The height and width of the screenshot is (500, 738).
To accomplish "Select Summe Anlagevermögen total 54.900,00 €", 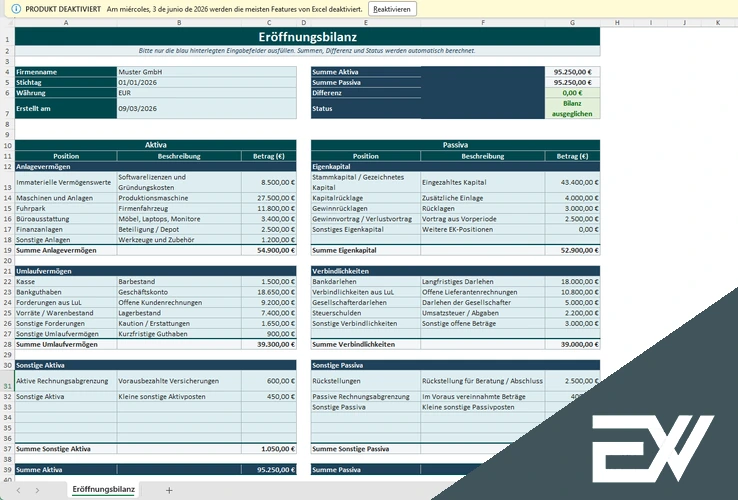I will (269, 250).
